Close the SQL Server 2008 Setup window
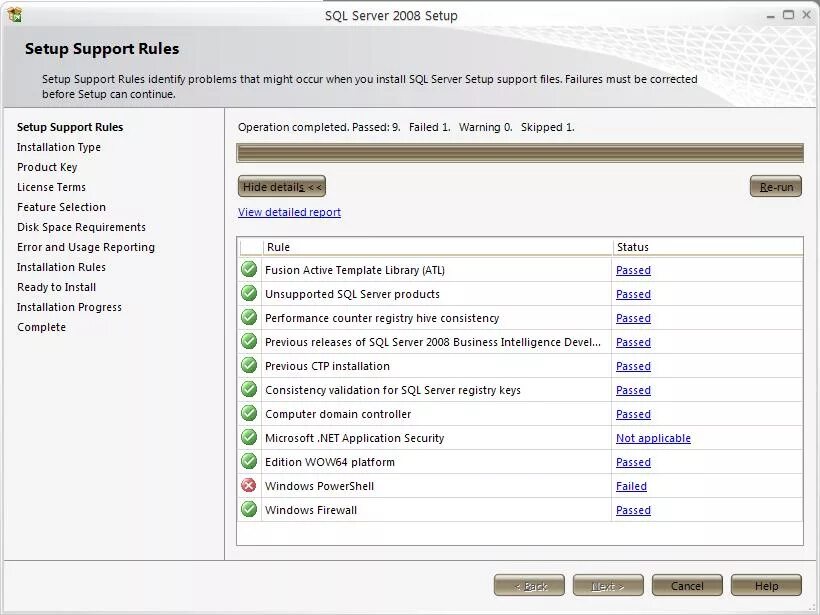Screen dimensions: 820x615 [x=806, y=15]
